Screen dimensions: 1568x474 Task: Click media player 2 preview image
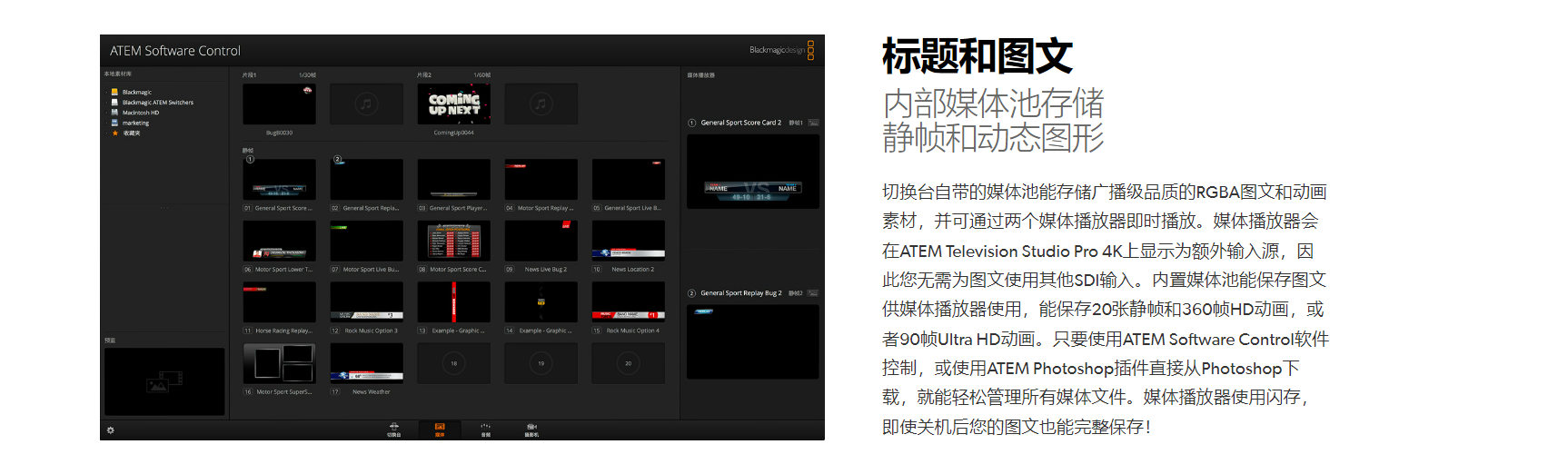click(753, 342)
